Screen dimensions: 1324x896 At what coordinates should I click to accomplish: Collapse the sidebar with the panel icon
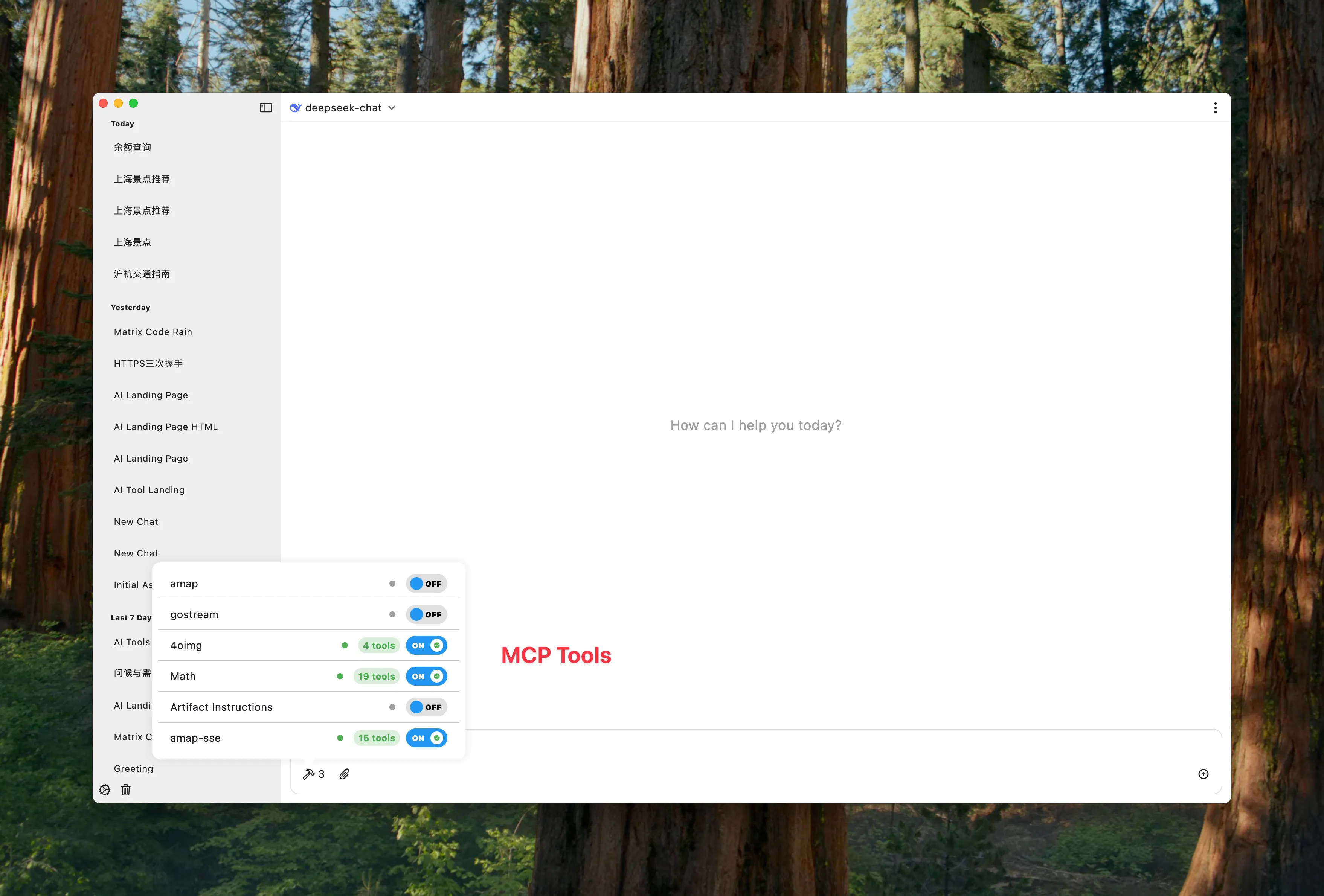[x=265, y=107]
